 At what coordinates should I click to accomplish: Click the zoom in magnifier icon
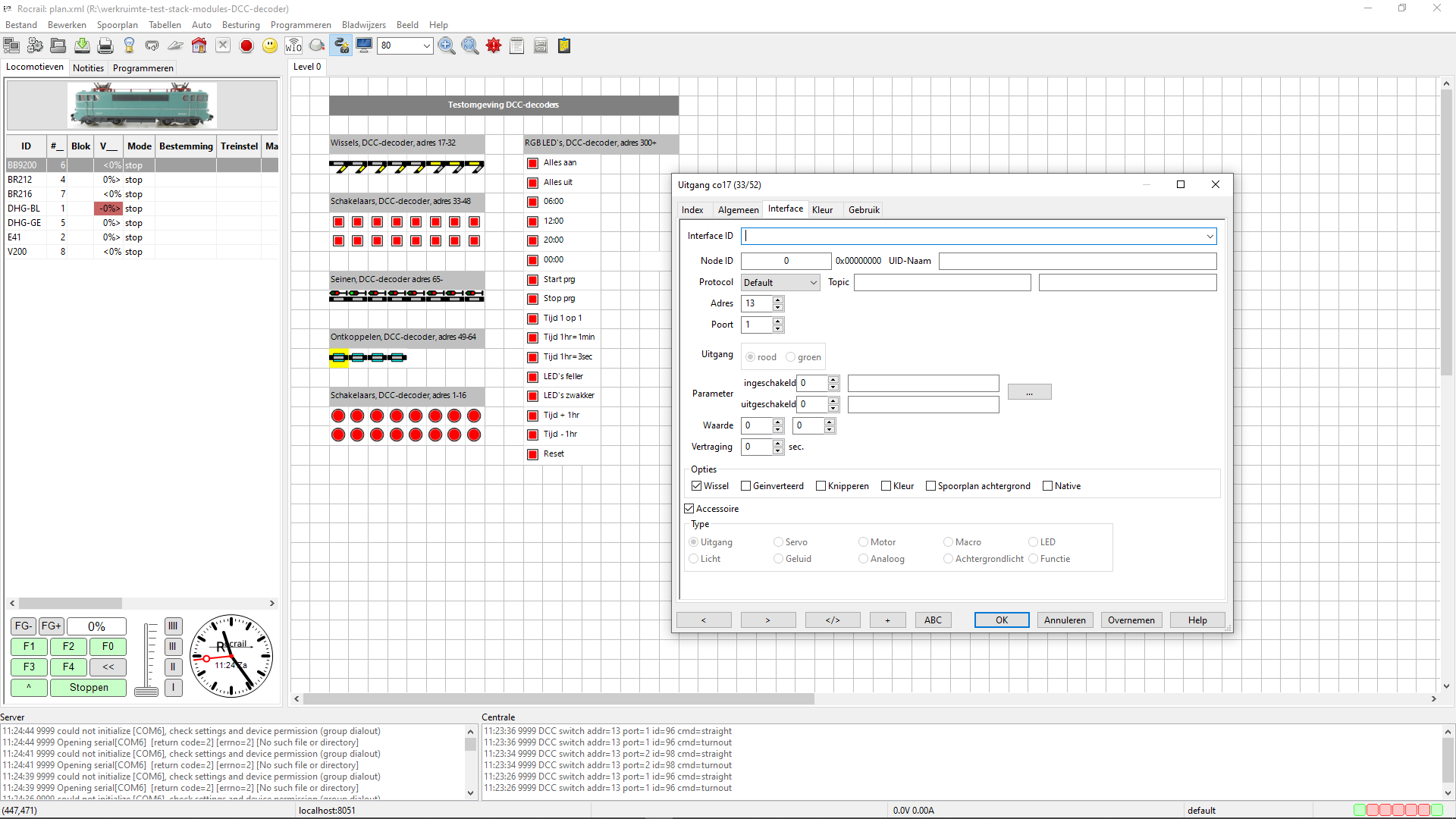[x=447, y=46]
